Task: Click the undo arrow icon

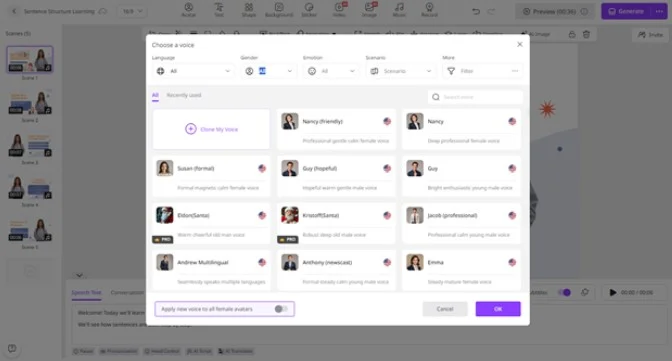Action: tap(476, 12)
